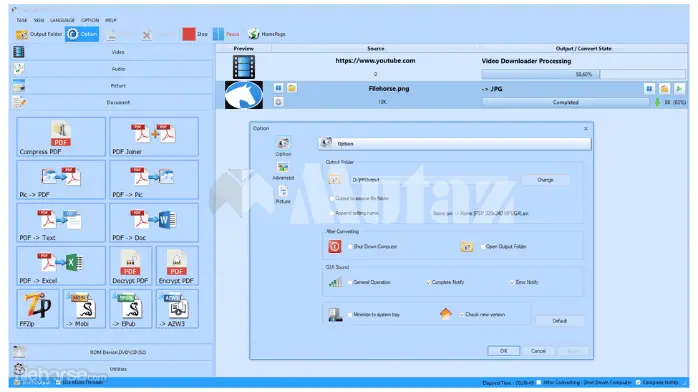Select the Picture page in dialog sidebar
The height and width of the screenshot is (392, 698).
pyautogui.click(x=283, y=195)
